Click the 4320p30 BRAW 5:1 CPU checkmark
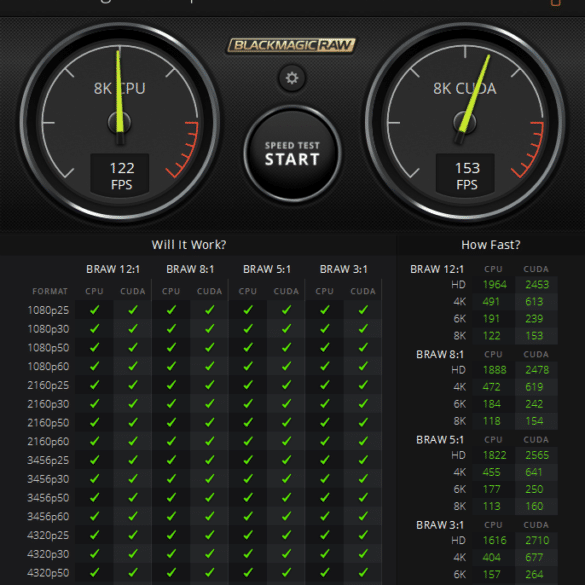Image resolution: width=585 pixels, height=585 pixels. [248, 554]
